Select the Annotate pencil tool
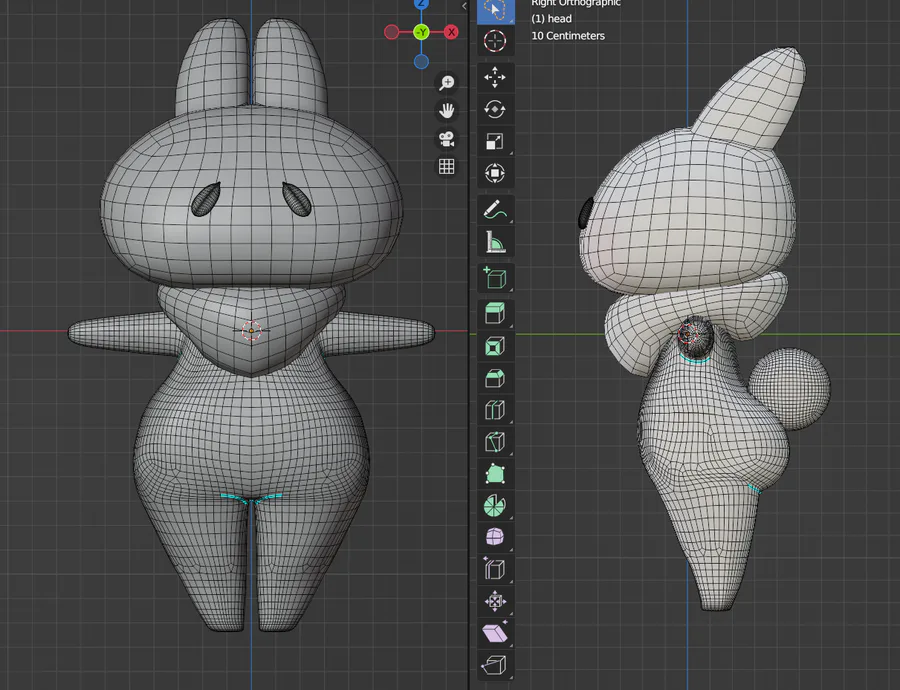900x690 pixels. [495, 210]
